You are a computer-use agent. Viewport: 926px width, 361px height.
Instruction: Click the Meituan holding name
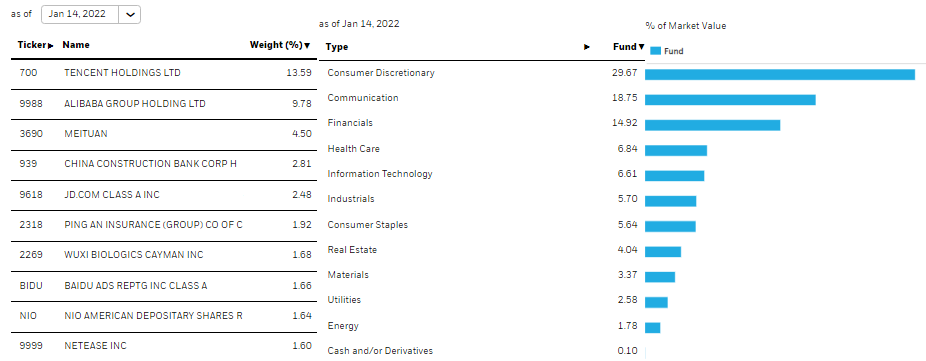pos(86,134)
